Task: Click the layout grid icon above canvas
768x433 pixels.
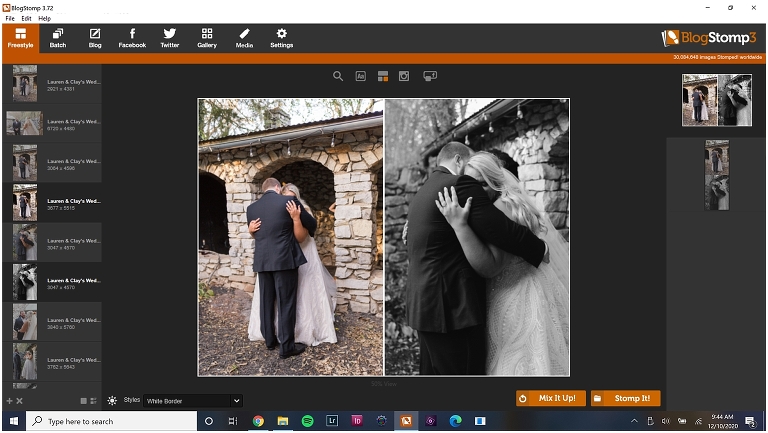Action: [383, 76]
